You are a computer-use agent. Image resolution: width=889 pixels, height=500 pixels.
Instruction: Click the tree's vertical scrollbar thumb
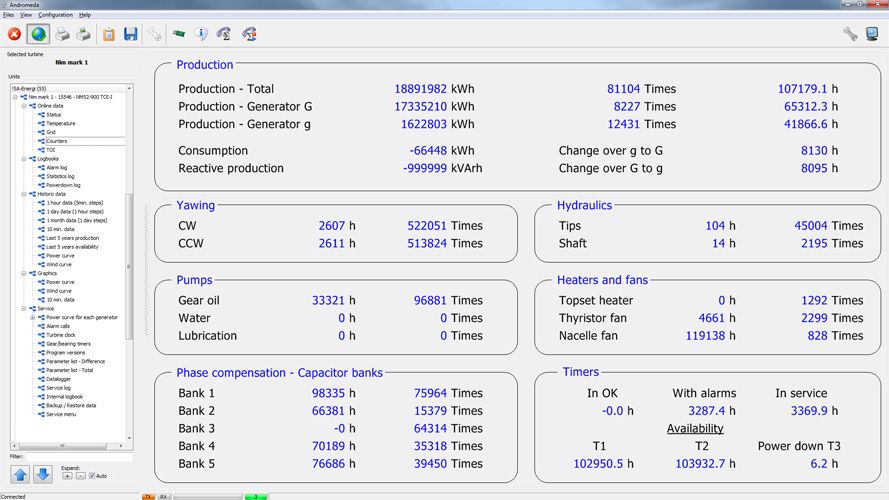coord(129,266)
